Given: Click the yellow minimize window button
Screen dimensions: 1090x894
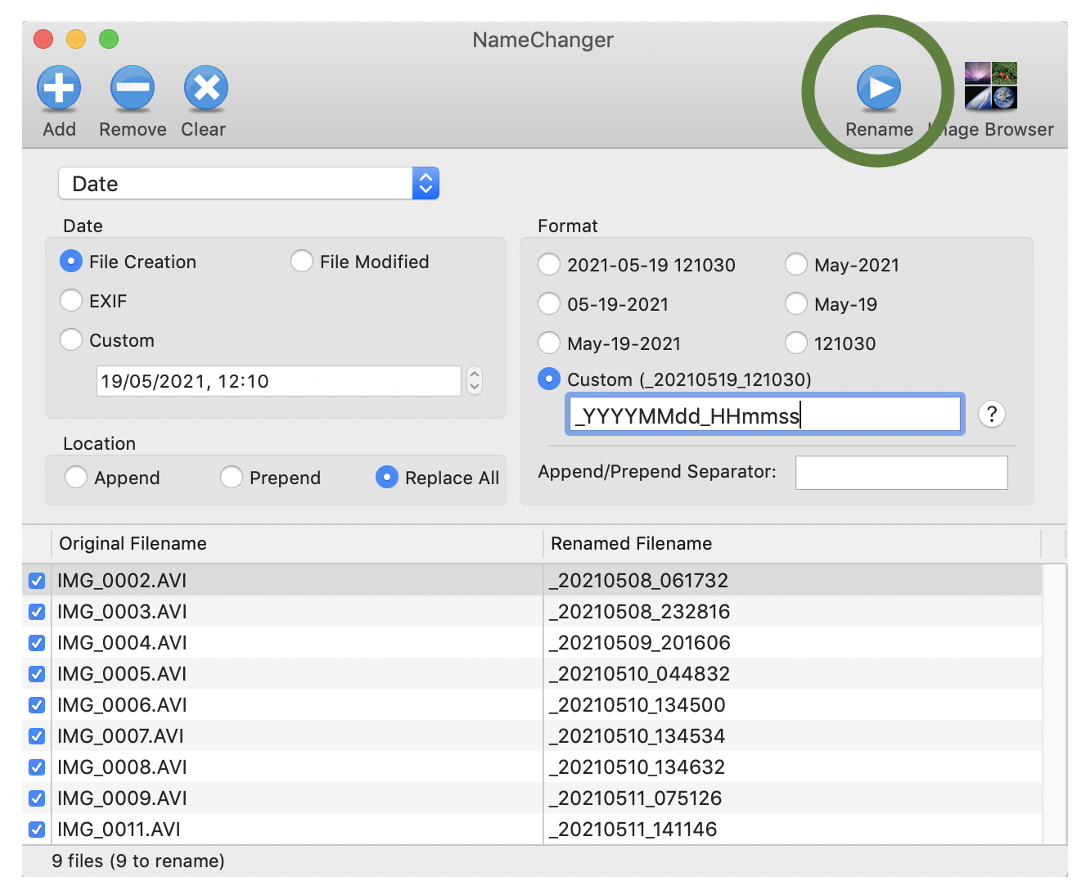Looking at the screenshot, I should [x=76, y=39].
